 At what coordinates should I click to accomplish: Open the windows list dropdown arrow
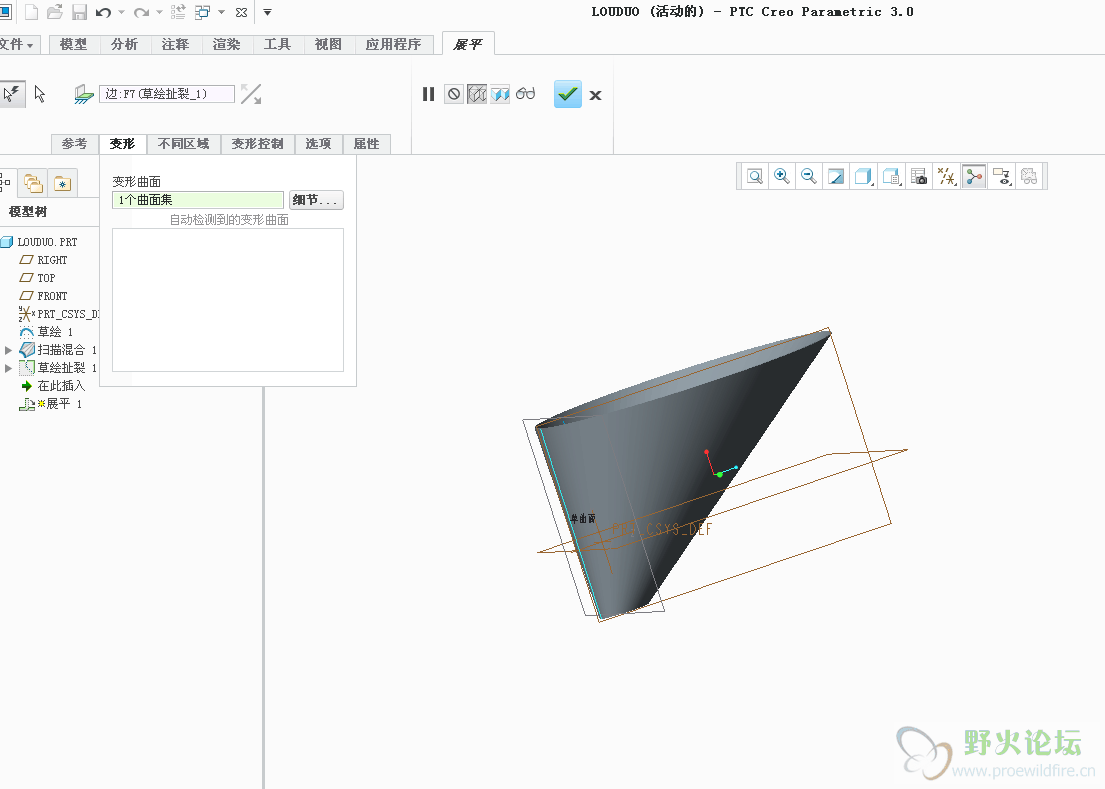(221, 12)
